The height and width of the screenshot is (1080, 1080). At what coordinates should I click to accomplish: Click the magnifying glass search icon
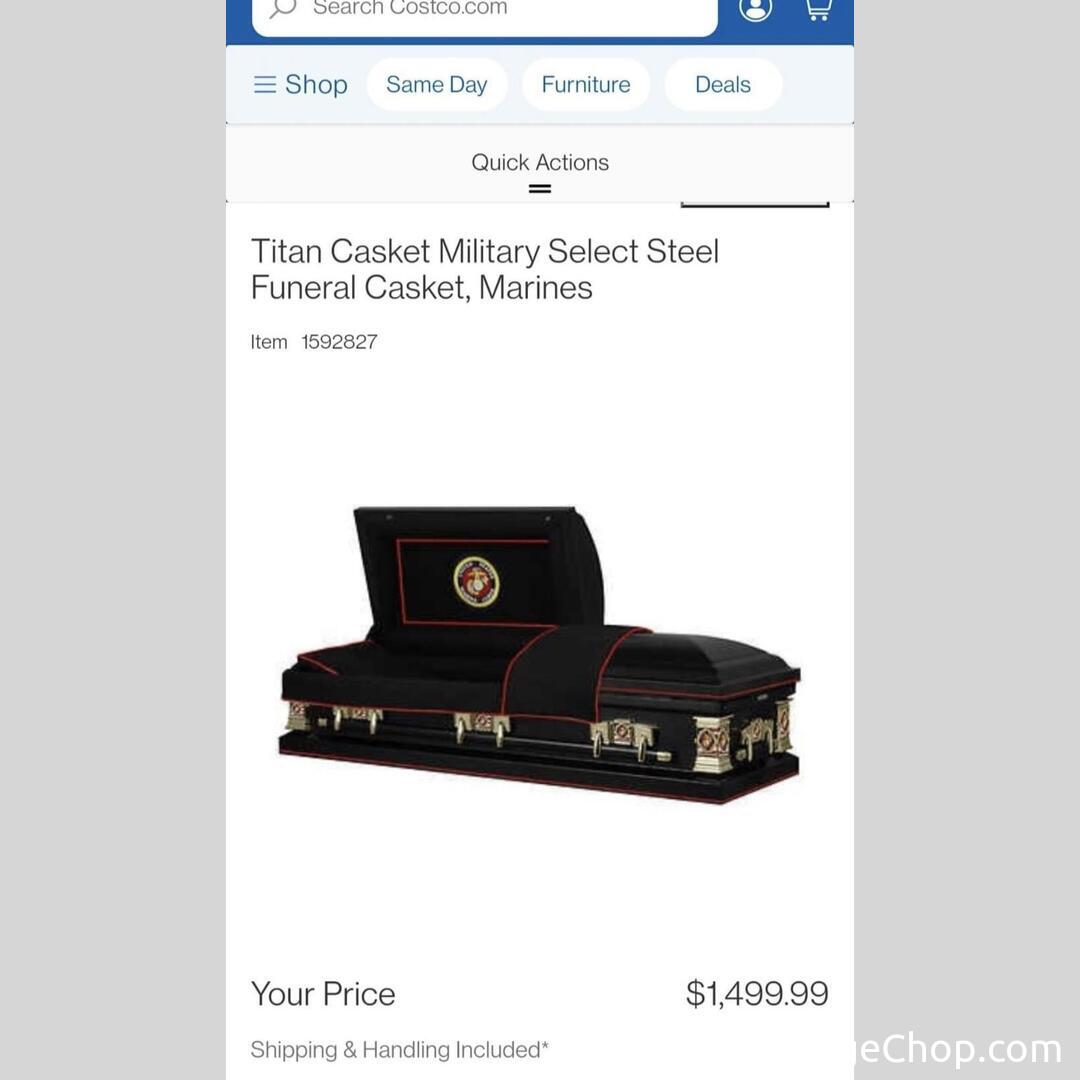point(282,8)
